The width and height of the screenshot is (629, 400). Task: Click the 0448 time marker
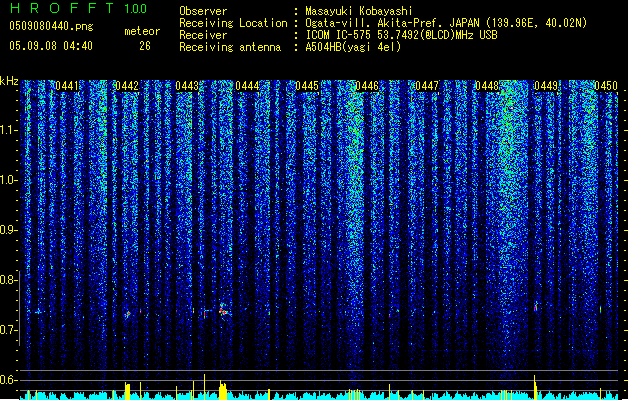(487, 86)
